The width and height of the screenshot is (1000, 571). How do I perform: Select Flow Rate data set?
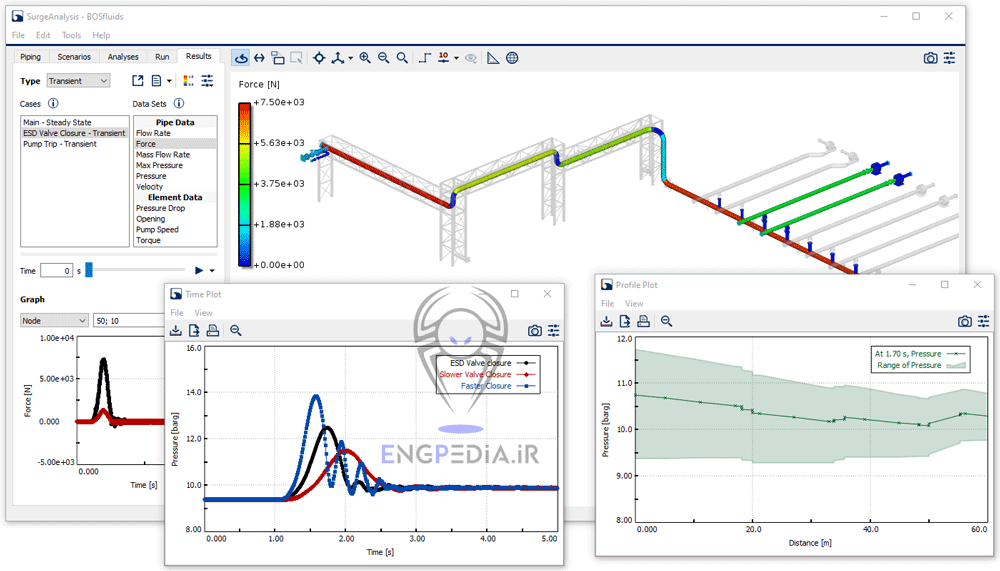click(x=175, y=133)
